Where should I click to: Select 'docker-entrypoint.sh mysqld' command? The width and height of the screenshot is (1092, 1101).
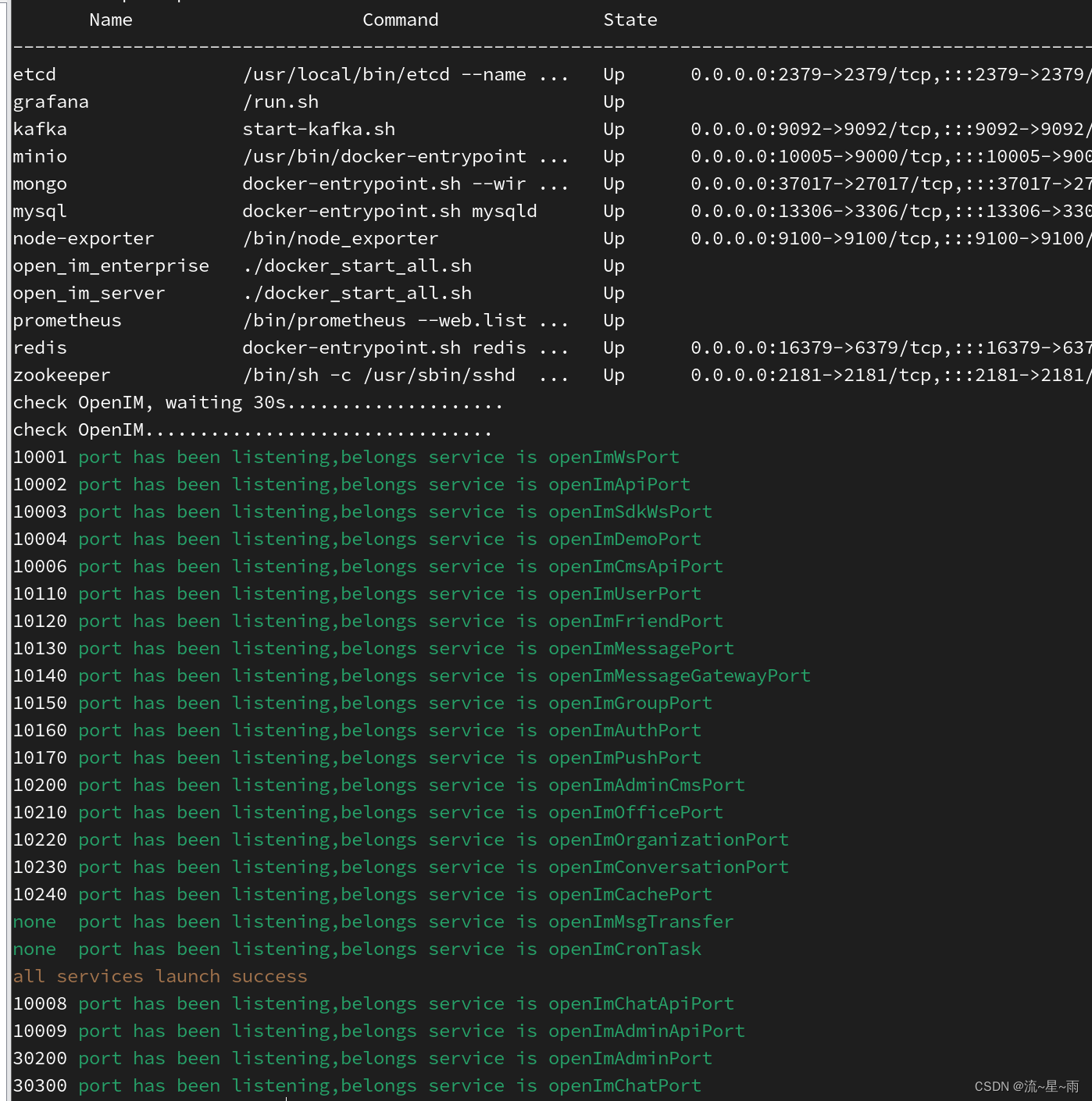(x=390, y=212)
